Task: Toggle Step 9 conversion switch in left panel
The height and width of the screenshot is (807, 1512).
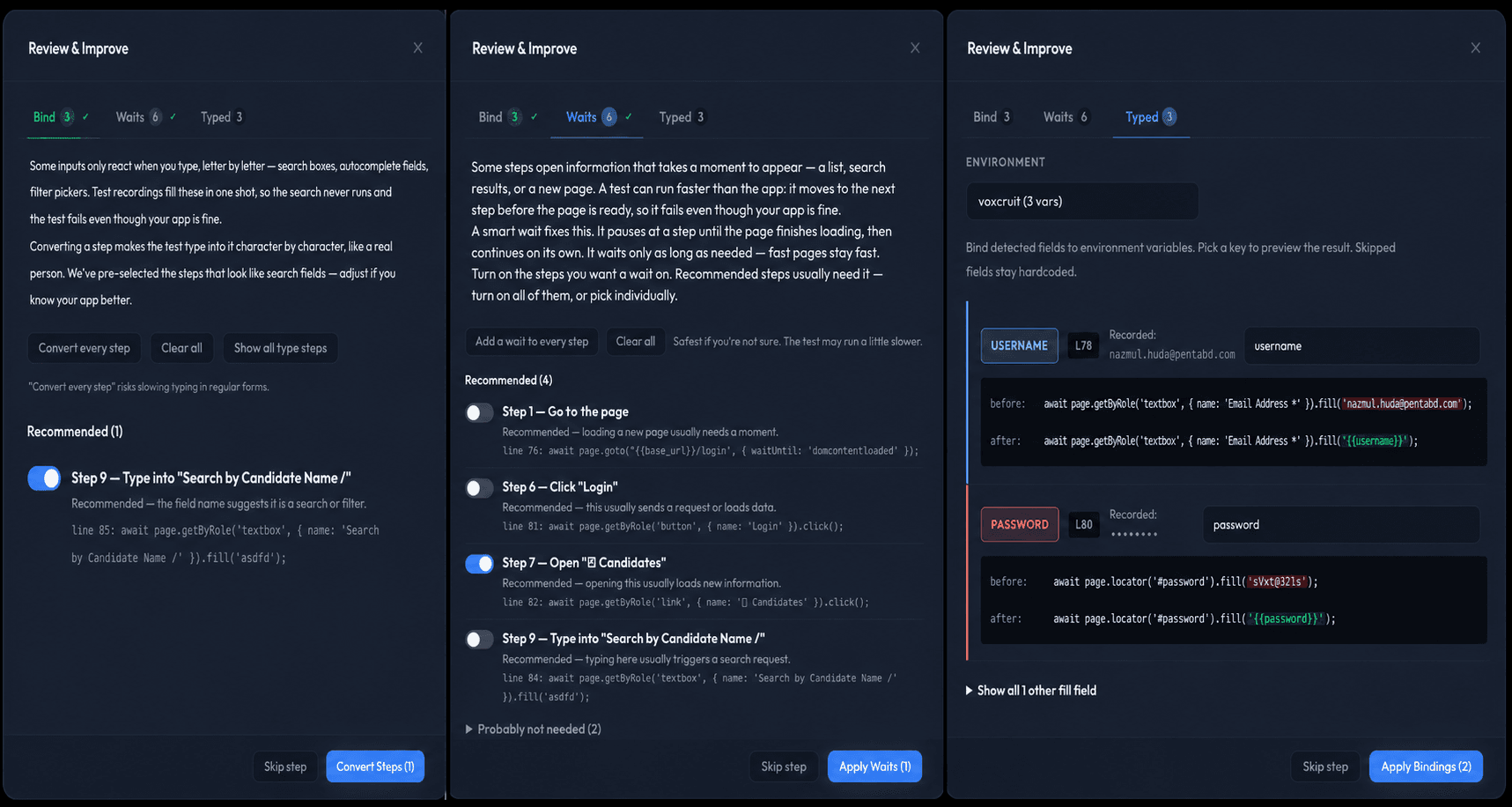Action: pos(44,478)
